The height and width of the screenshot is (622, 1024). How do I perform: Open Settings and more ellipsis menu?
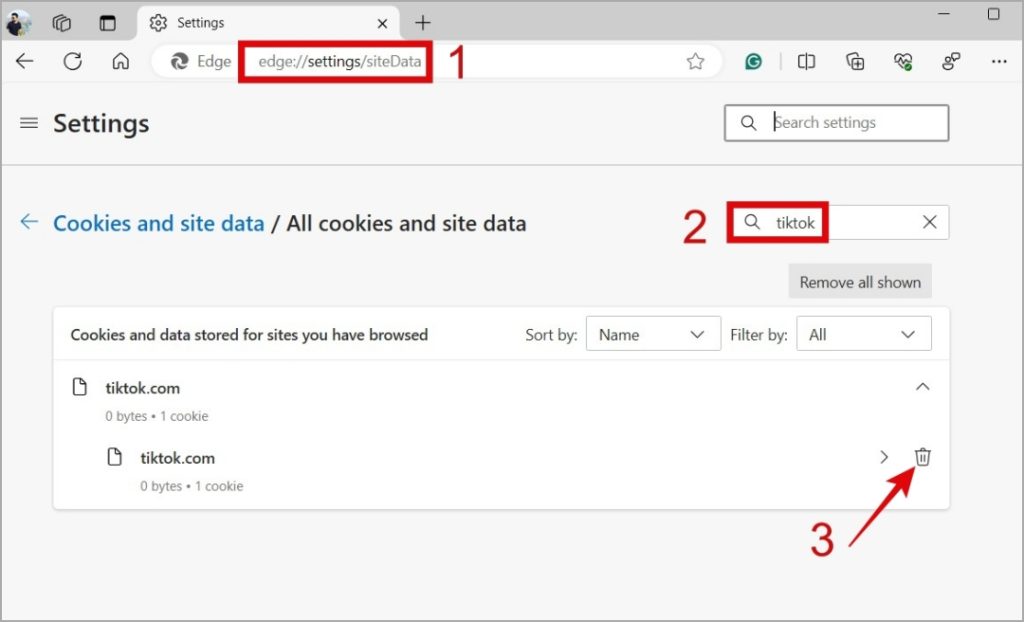coord(999,61)
